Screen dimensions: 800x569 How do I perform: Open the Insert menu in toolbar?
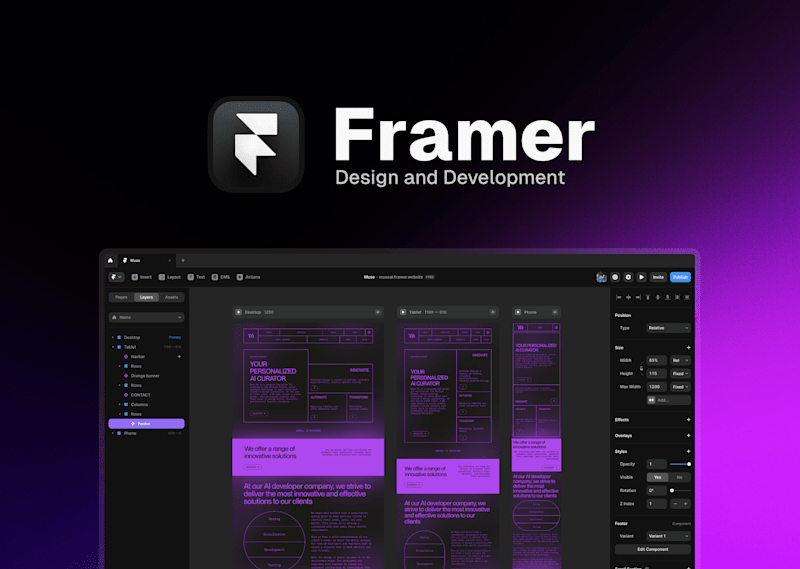[141, 277]
